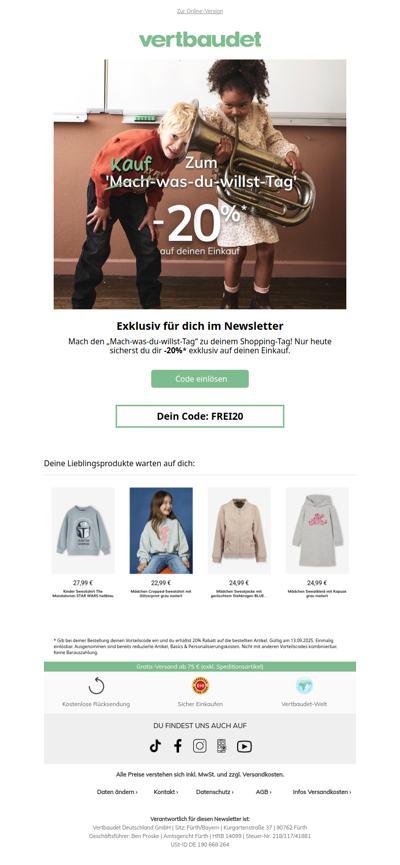Open the Zur Online-Version link
Screen dimensions: 400x865
click(200, 11)
